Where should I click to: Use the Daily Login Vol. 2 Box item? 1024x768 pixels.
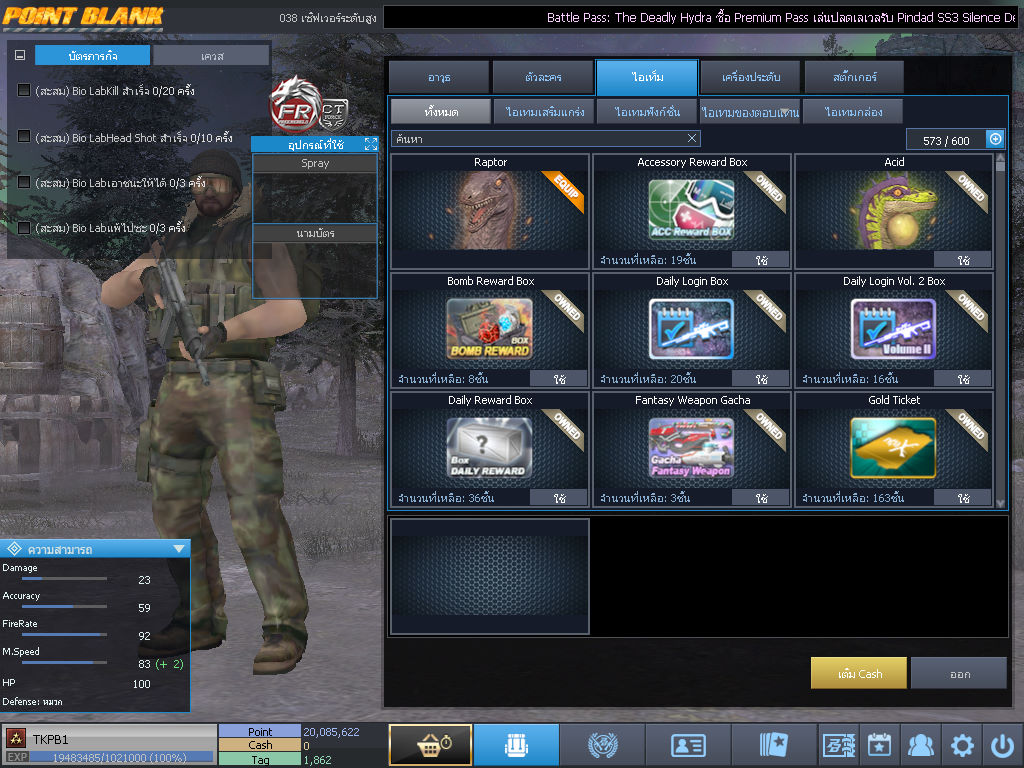pos(963,379)
